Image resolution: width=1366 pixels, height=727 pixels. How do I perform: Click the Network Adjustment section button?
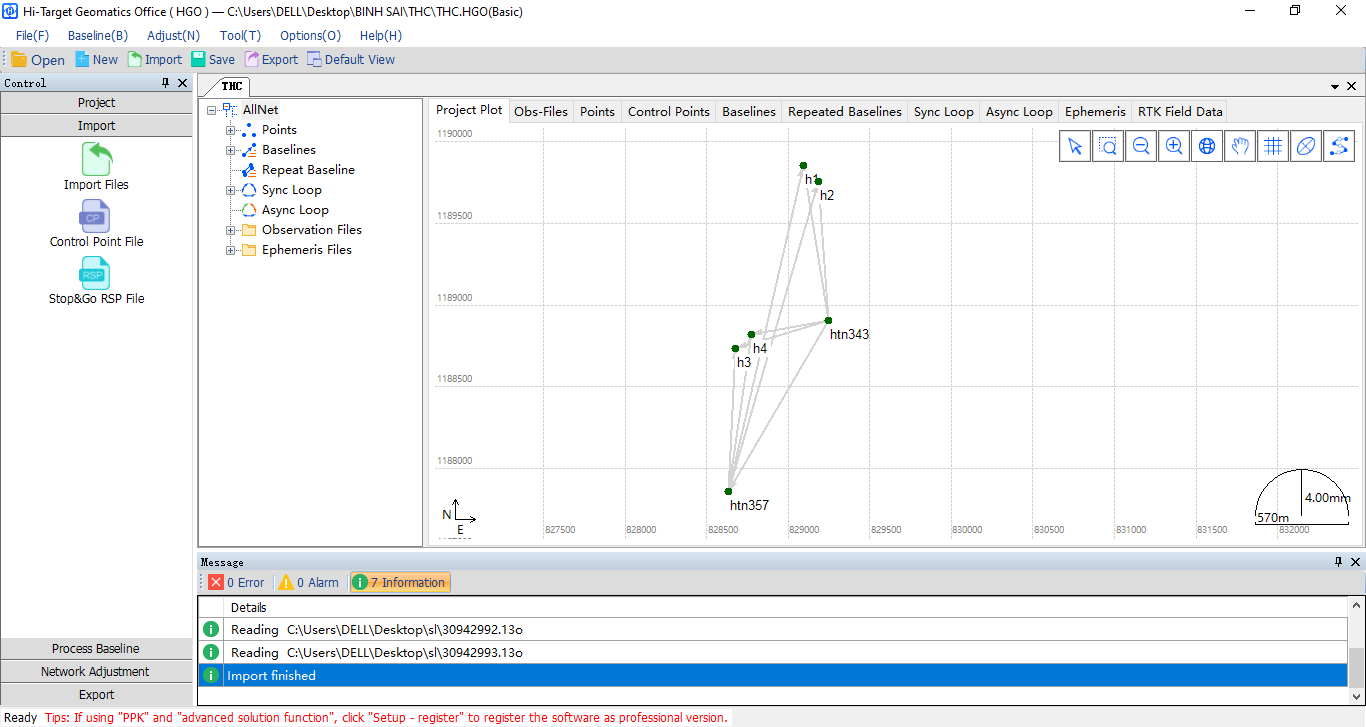96,672
